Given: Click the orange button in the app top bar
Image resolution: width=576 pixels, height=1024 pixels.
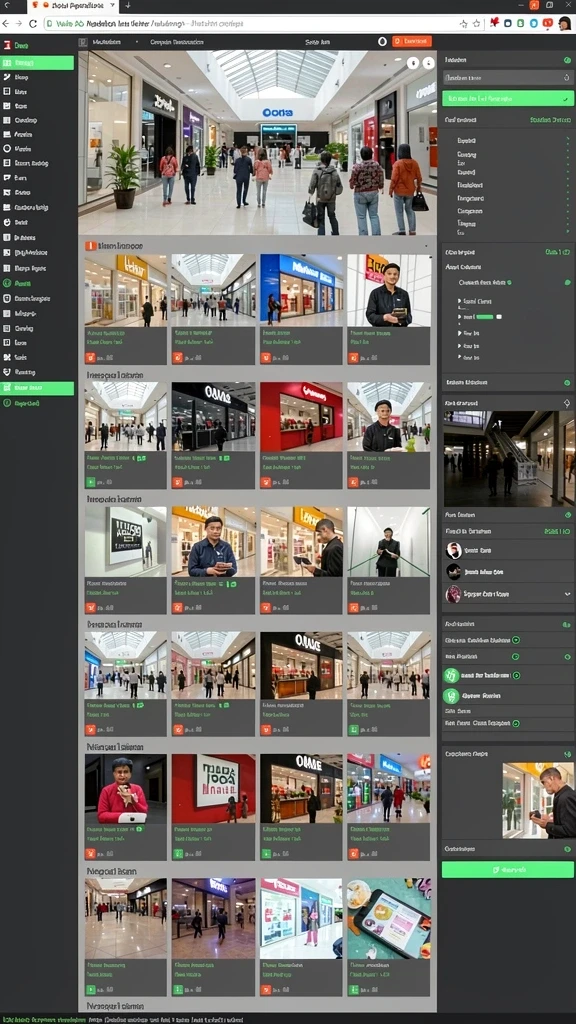Looking at the screenshot, I should [411, 41].
